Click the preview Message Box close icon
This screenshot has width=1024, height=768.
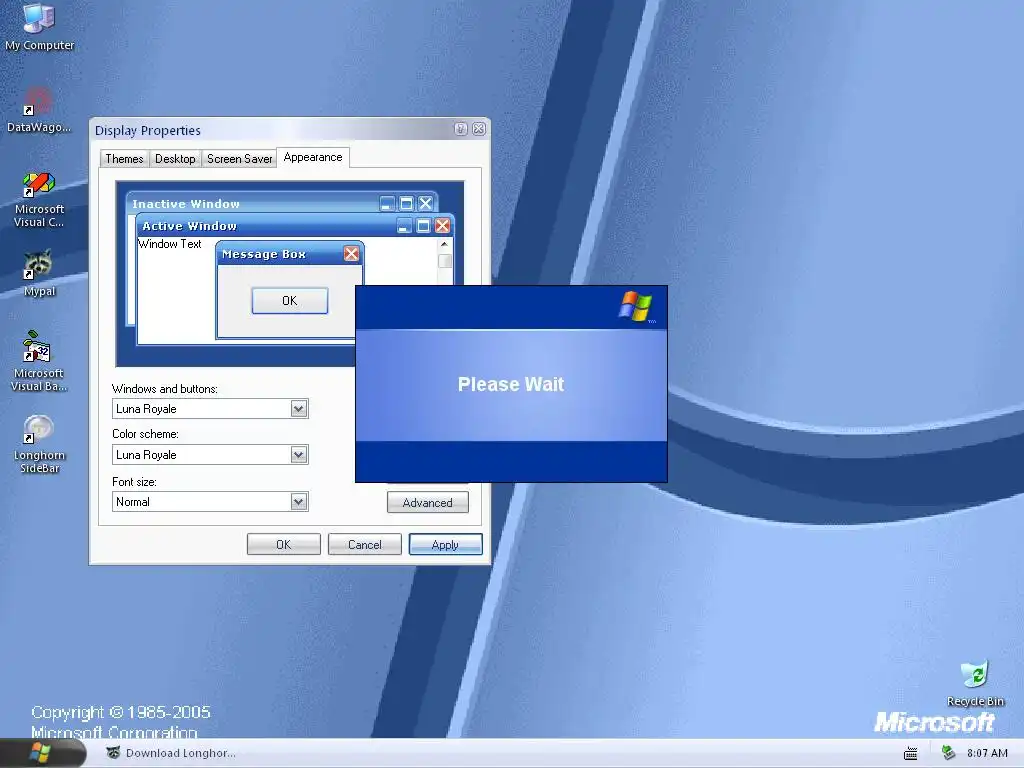[351, 253]
